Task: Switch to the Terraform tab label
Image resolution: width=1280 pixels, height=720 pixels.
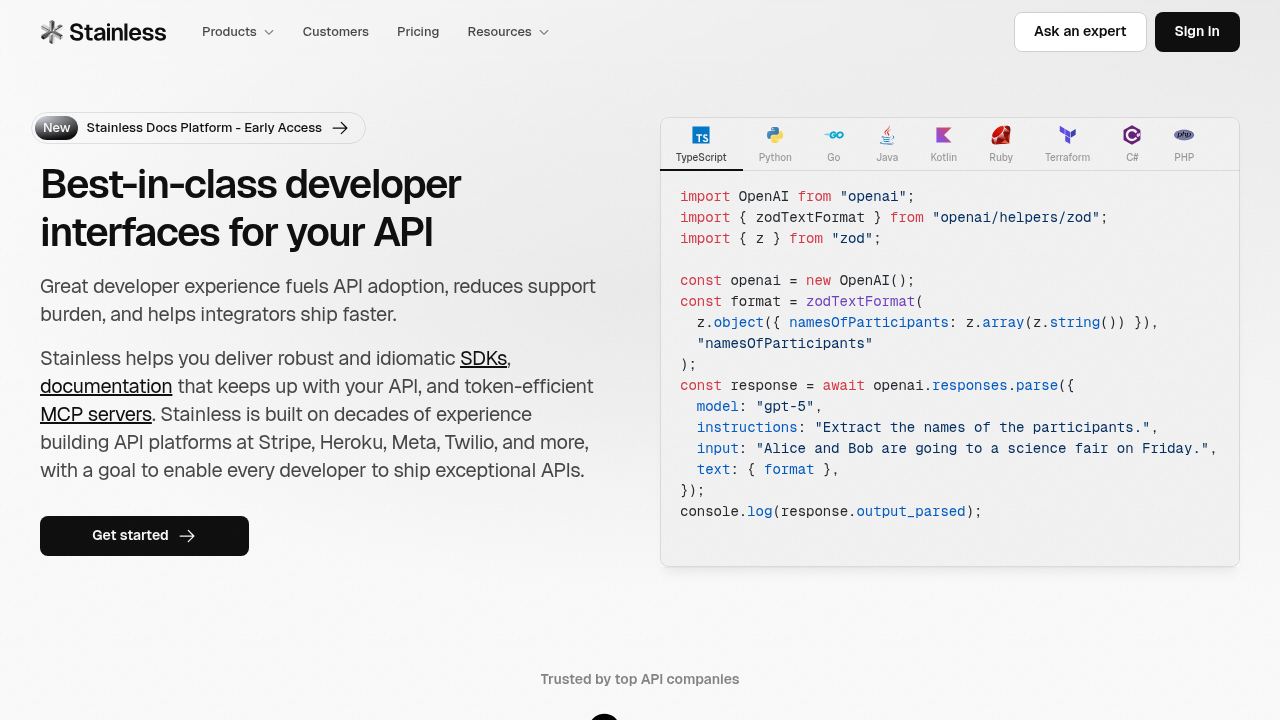Action: (1067, 158)
